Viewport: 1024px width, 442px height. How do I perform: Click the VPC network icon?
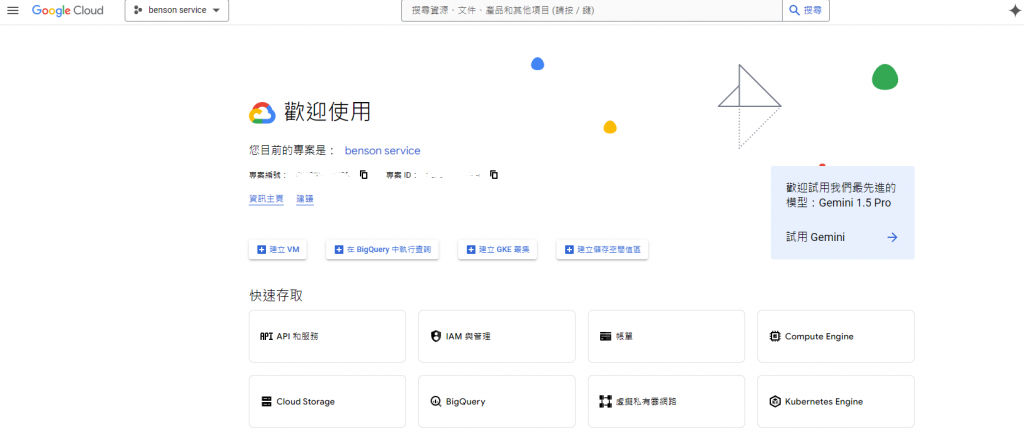pos(605,402)
